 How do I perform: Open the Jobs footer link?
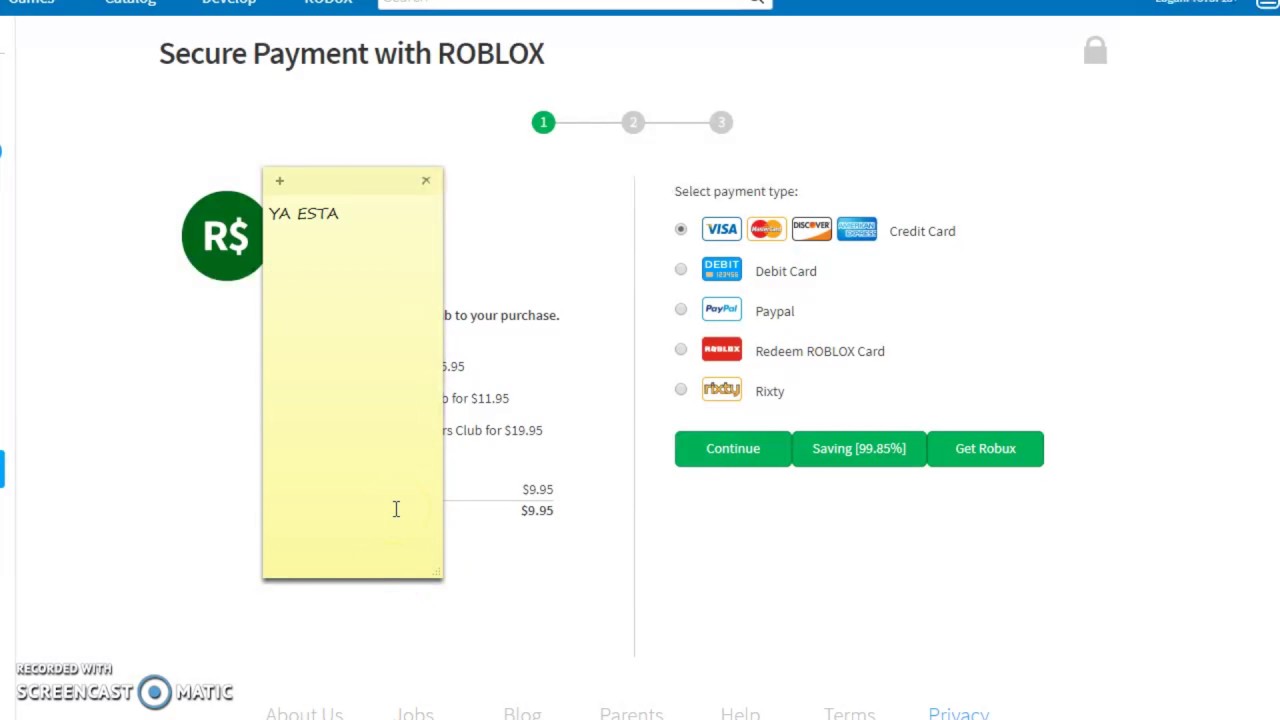click(x=415, y=713)
